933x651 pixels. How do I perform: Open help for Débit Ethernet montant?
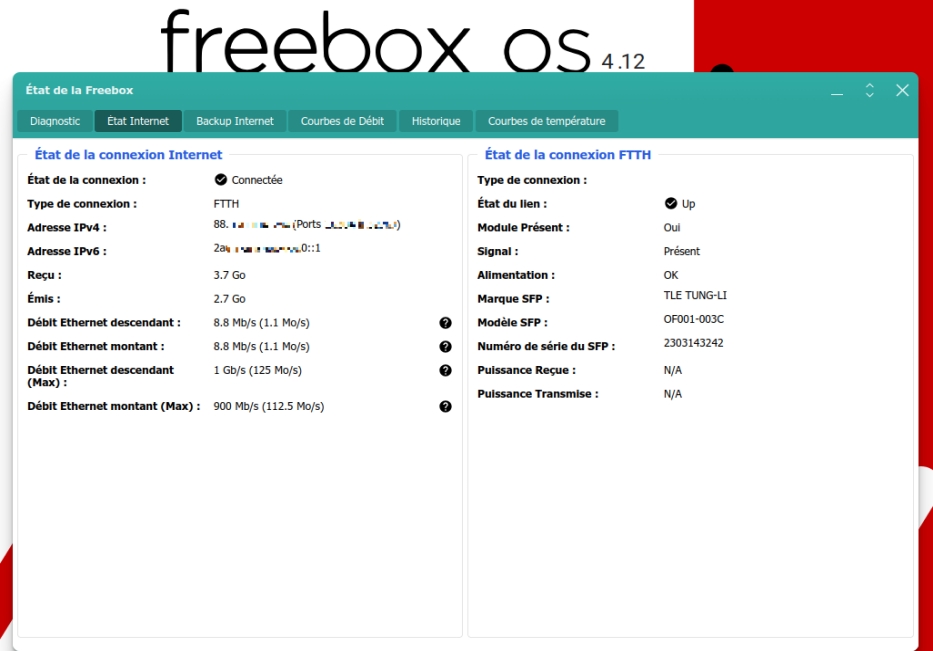(x=445, y=346)
